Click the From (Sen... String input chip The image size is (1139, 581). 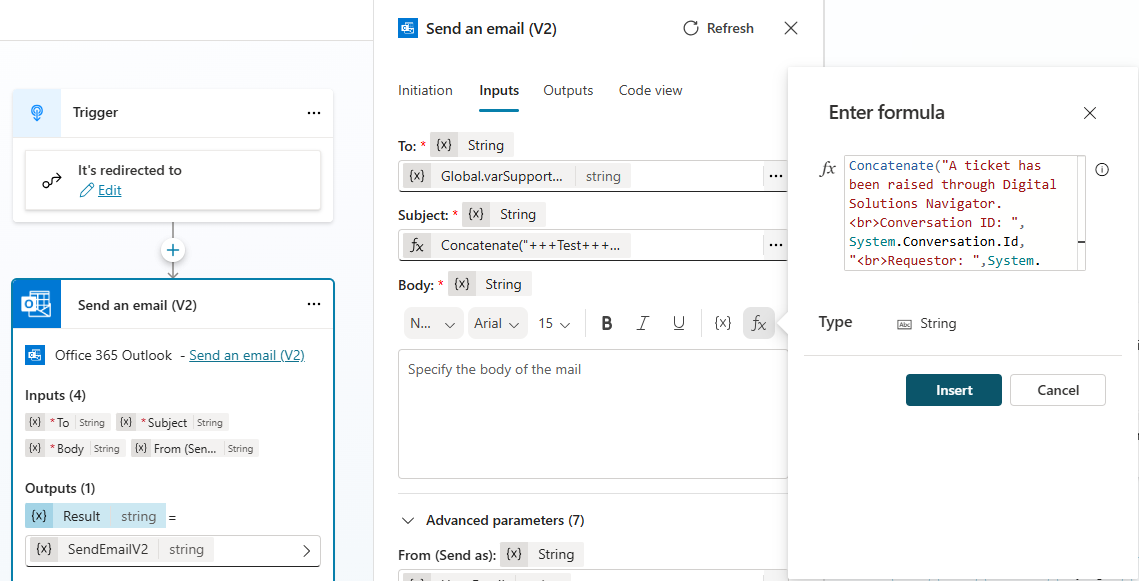pos(195,448)
